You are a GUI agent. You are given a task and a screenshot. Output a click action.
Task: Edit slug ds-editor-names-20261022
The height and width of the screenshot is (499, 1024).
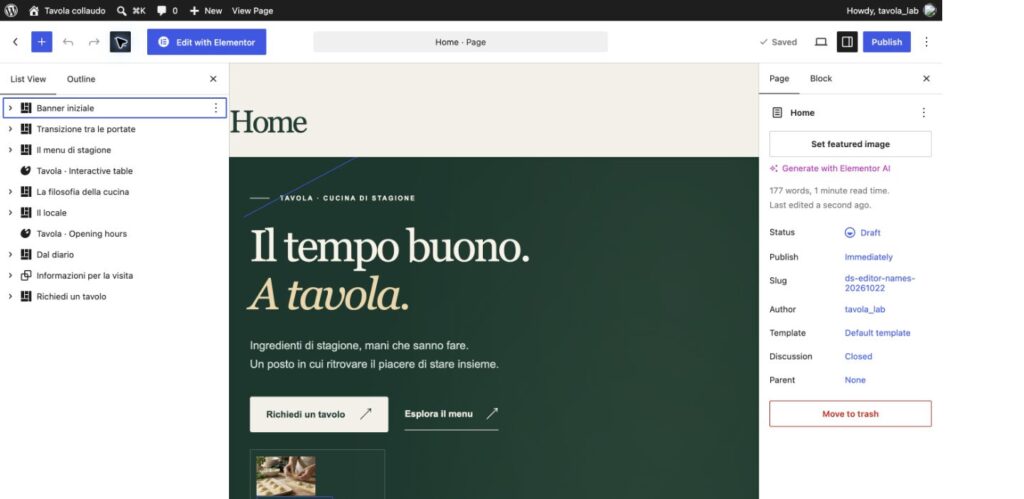click(880, 283)
